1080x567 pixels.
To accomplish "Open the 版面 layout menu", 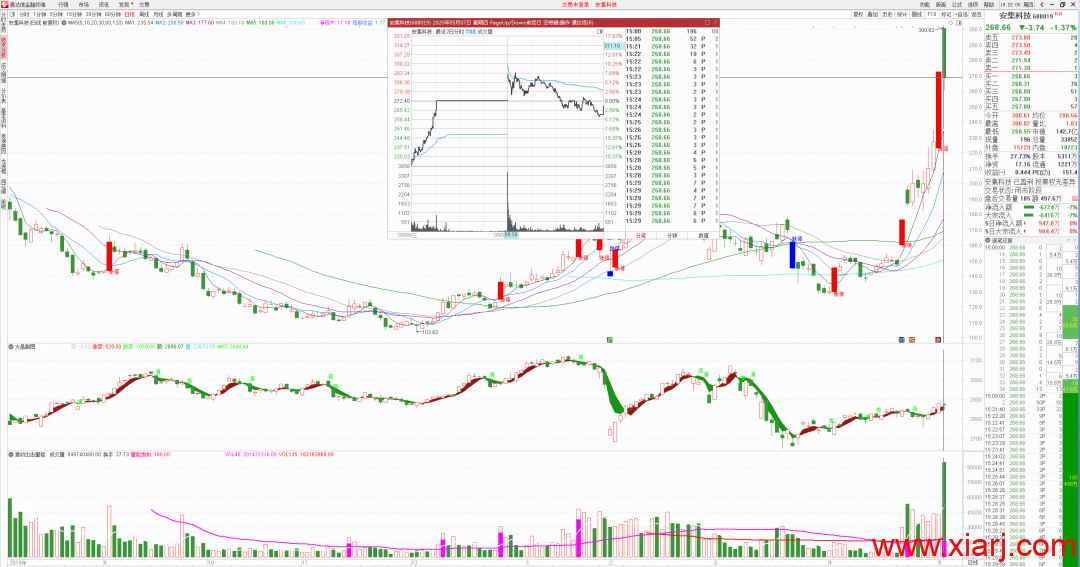I will (x=941, y=4).
